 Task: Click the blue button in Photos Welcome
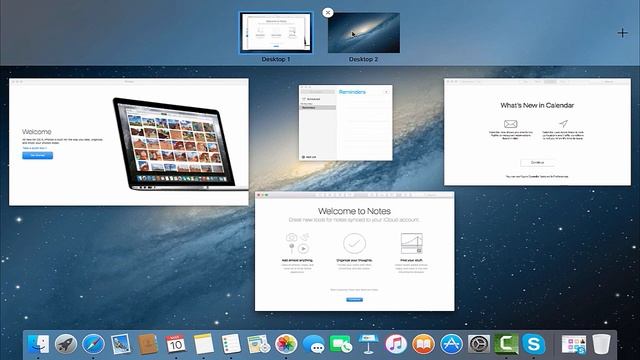pos(38,156)
